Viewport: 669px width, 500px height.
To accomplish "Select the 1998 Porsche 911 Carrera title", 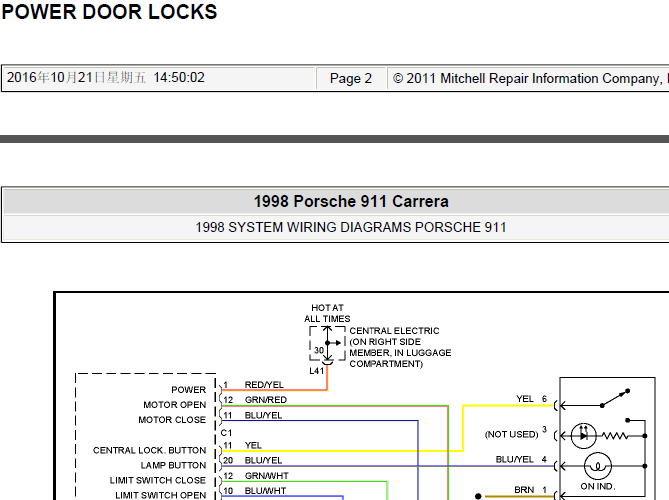I will [x=351, y=201].
